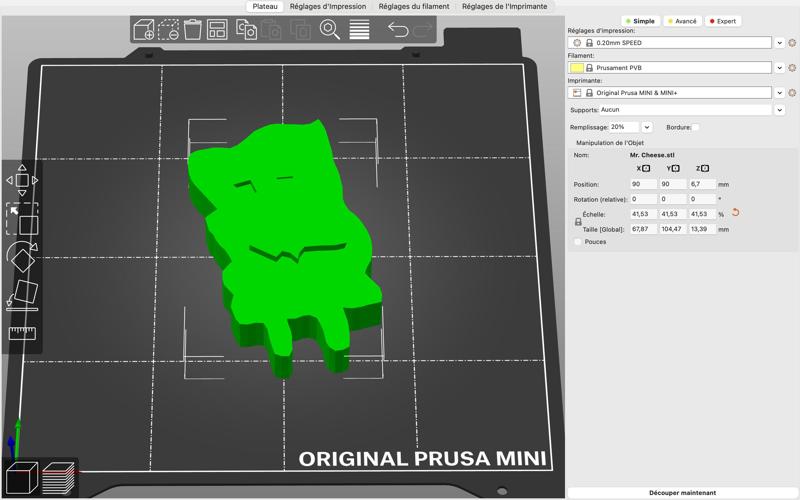The height and width of the screenshot is (500, 800).
Task: Open printer settings gear for Prusa MINI
Action: pos(792,93)
